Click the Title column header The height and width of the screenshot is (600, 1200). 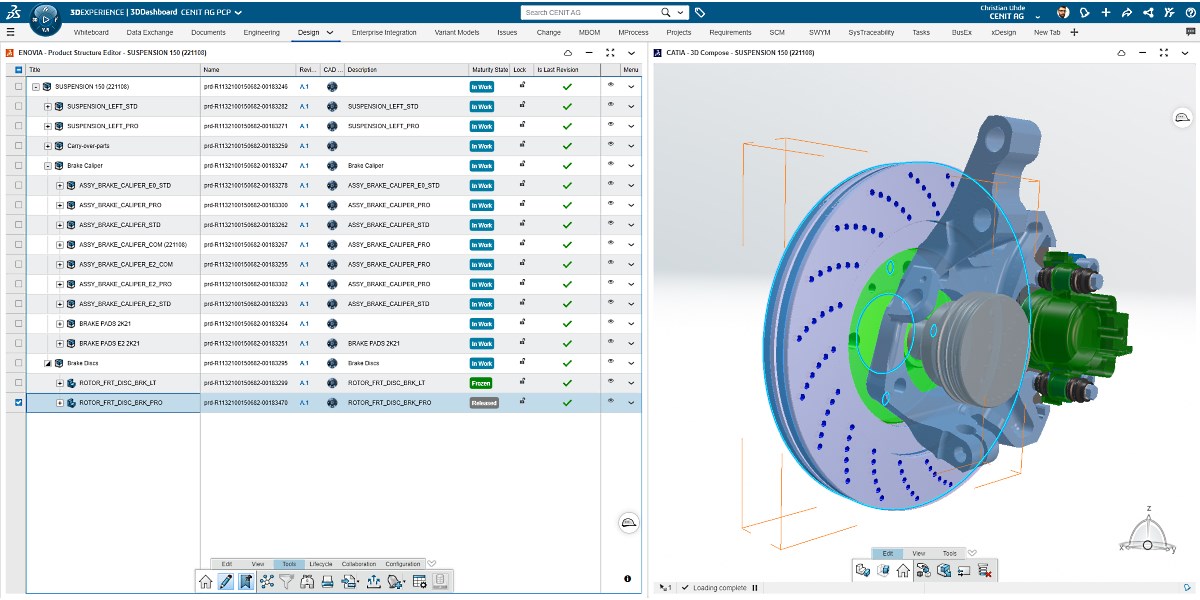[113, 70]
